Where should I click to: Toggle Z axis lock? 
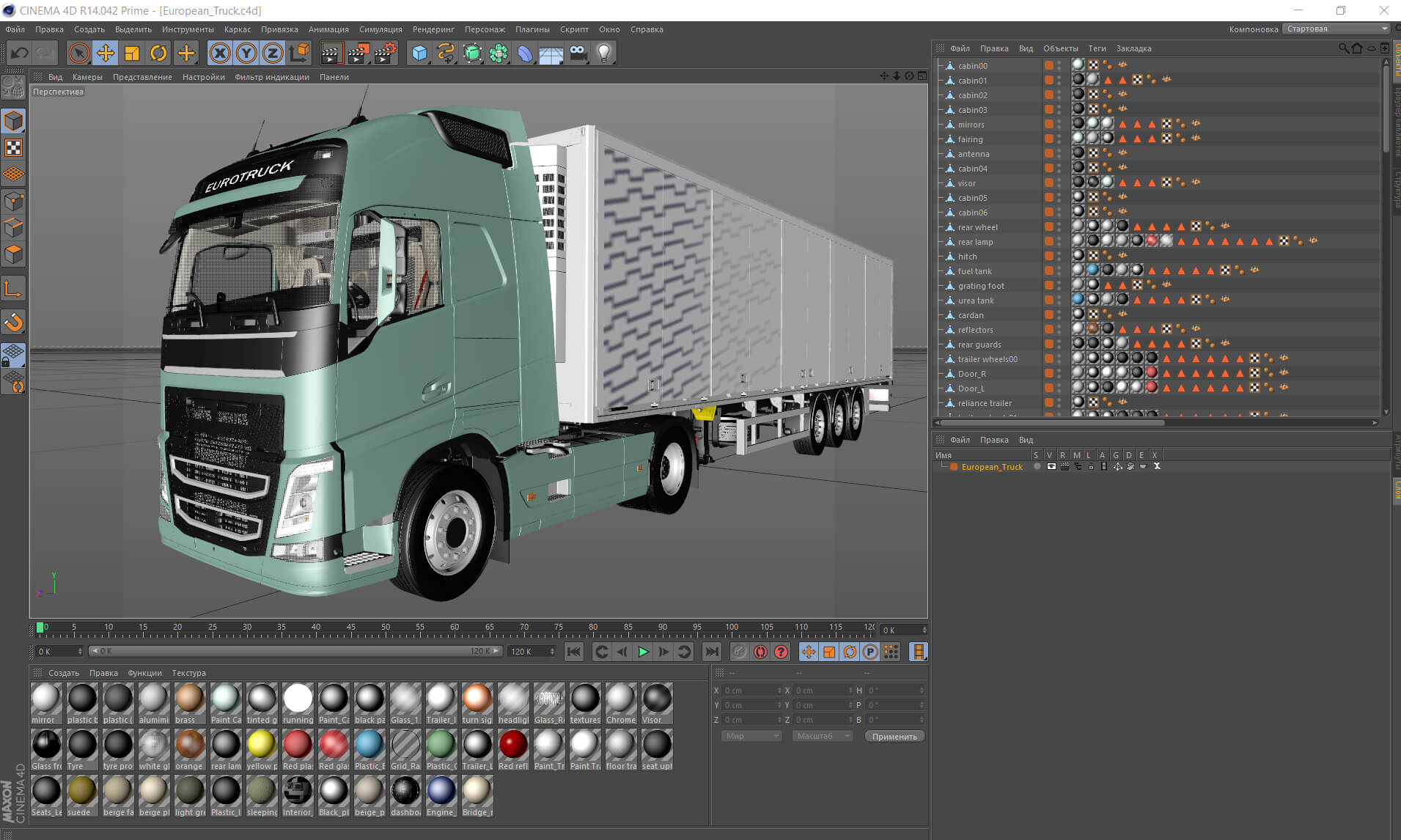point(273,53)
